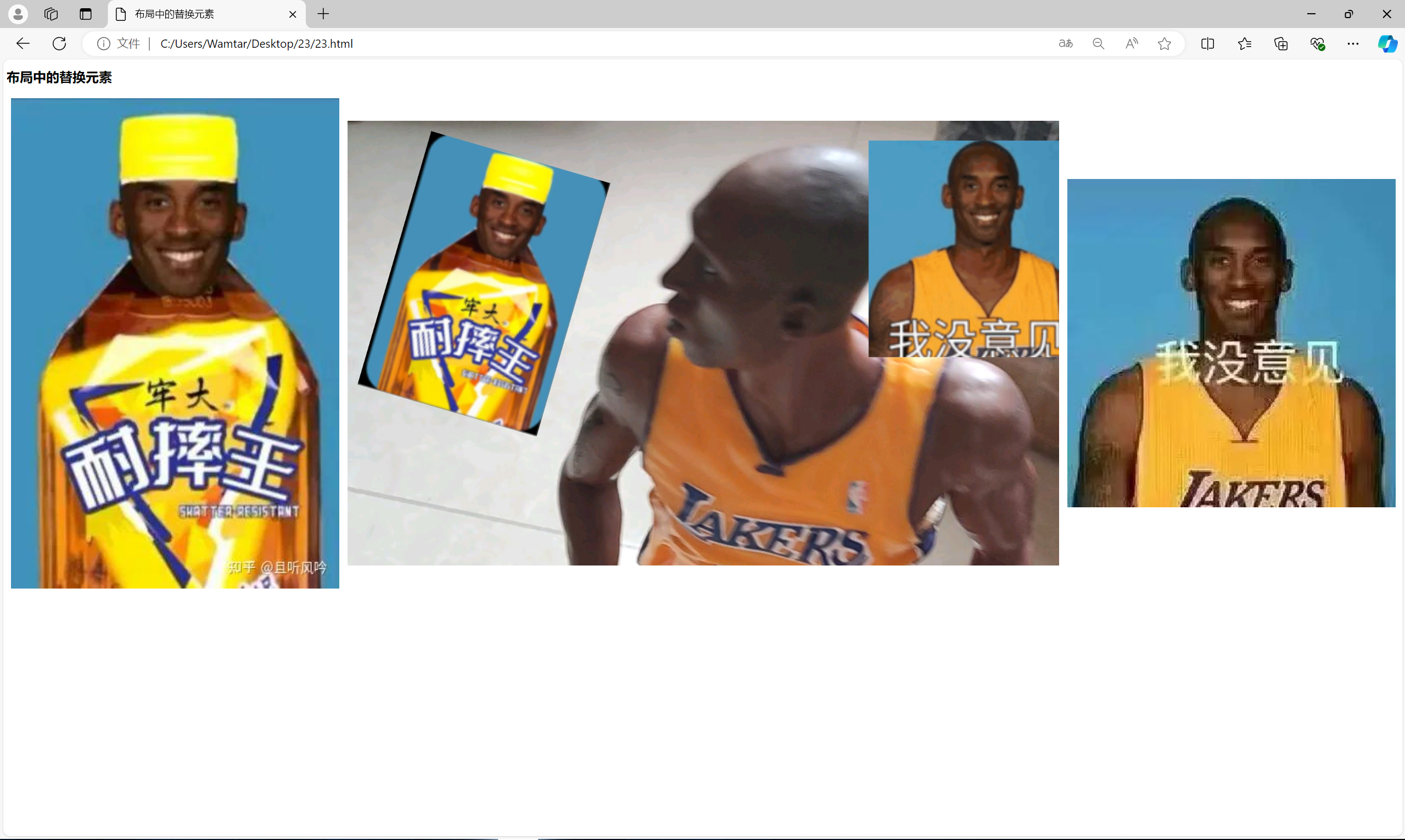This screenshot has height=840, width=1405.
Task: Open the Collections icon
Action: click(1281, 43)
